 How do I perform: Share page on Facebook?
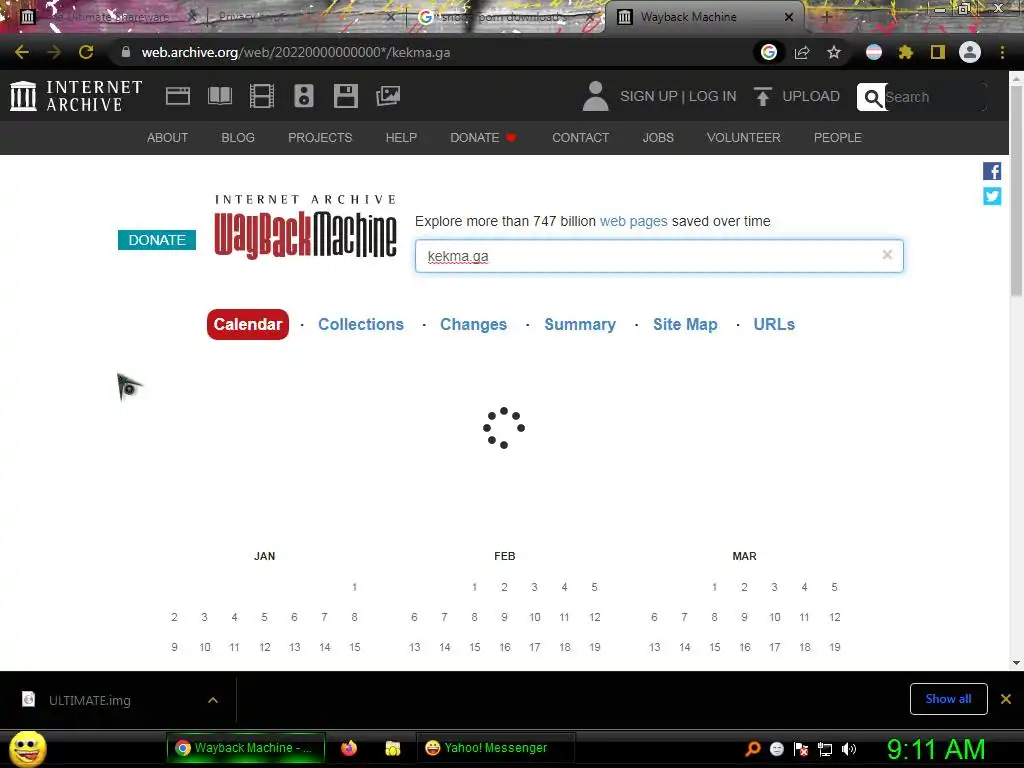pyautogui.click(x=992, y=171)
